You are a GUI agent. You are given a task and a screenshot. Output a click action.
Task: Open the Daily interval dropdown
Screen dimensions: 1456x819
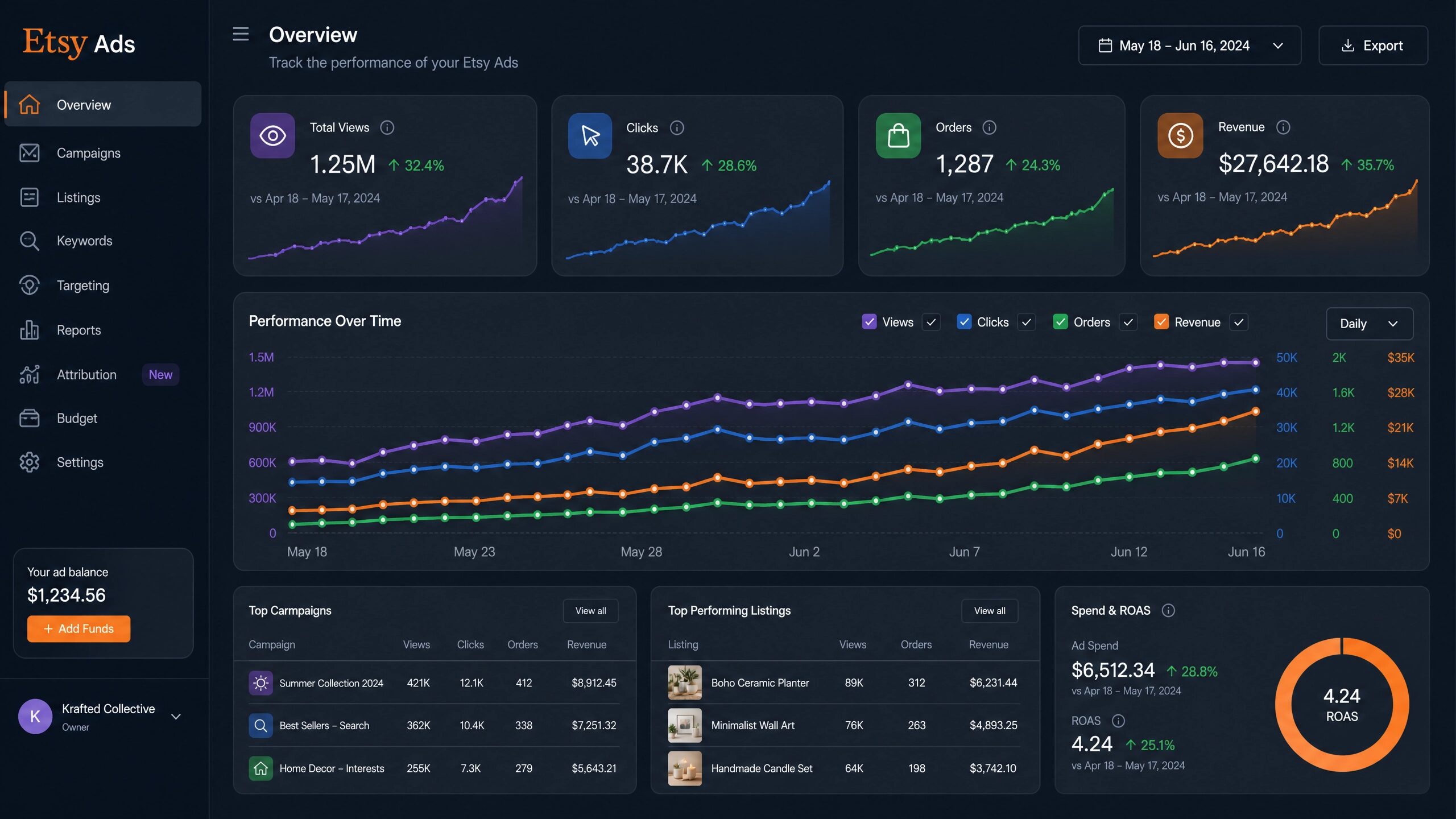coord(1369,324)
